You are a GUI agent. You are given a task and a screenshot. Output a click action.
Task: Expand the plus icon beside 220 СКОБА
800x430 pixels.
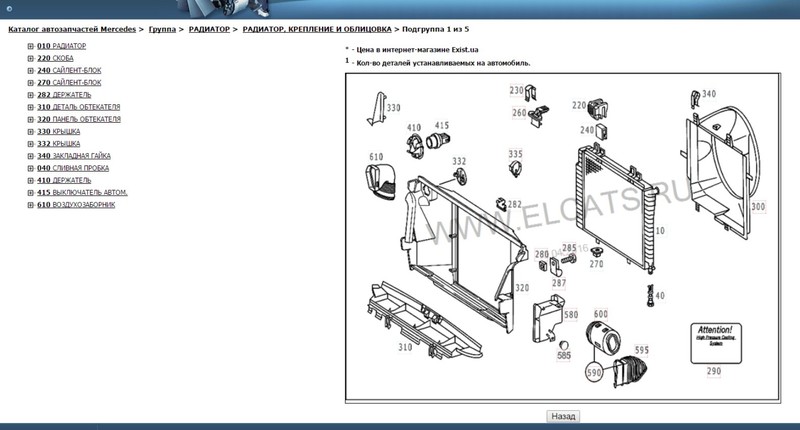[31, 59]
